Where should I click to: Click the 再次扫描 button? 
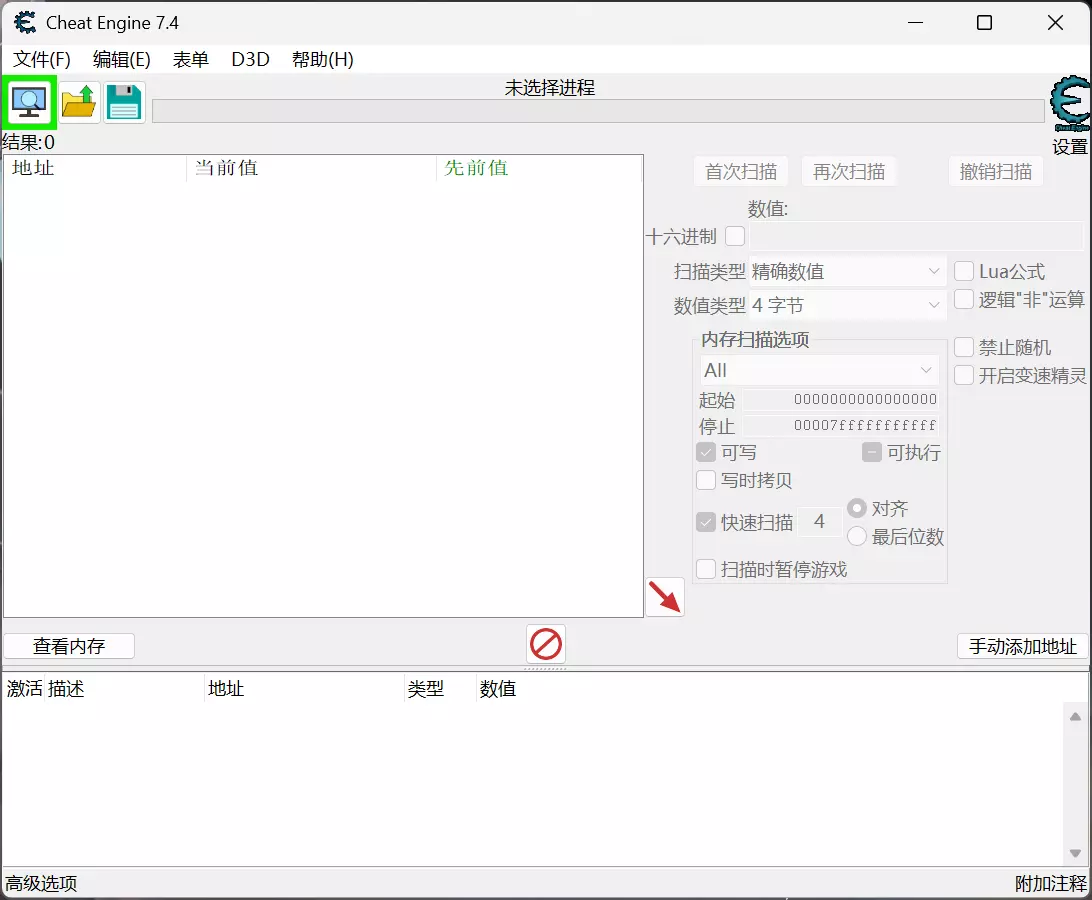click(849, 171)
